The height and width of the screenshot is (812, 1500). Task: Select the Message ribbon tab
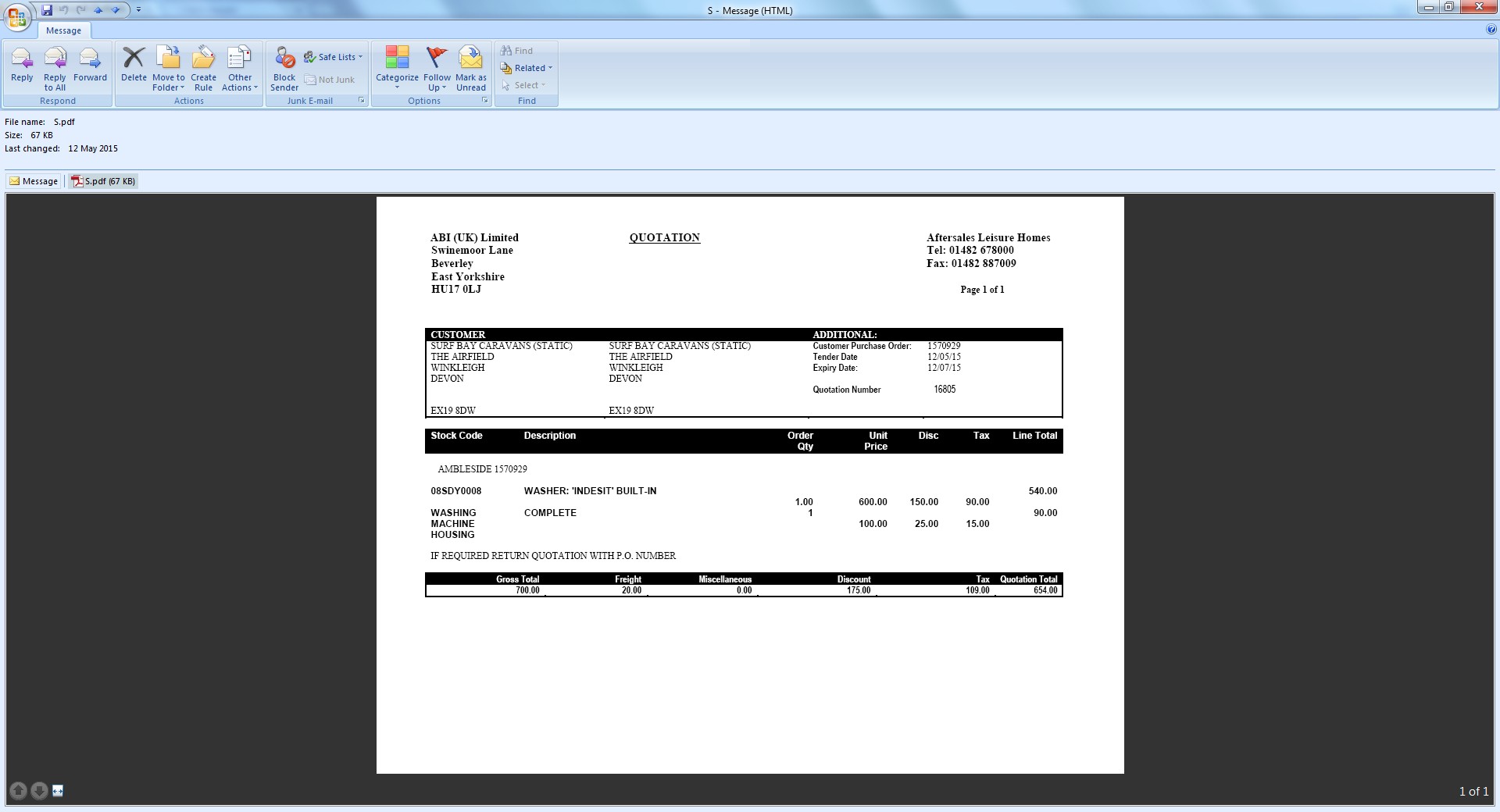click(63, 30)
